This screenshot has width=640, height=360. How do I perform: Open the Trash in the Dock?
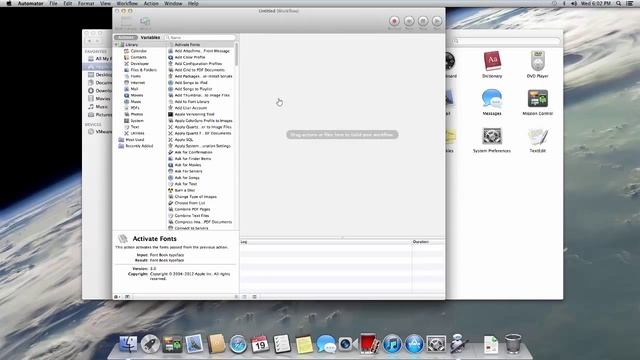pos(513,343)
